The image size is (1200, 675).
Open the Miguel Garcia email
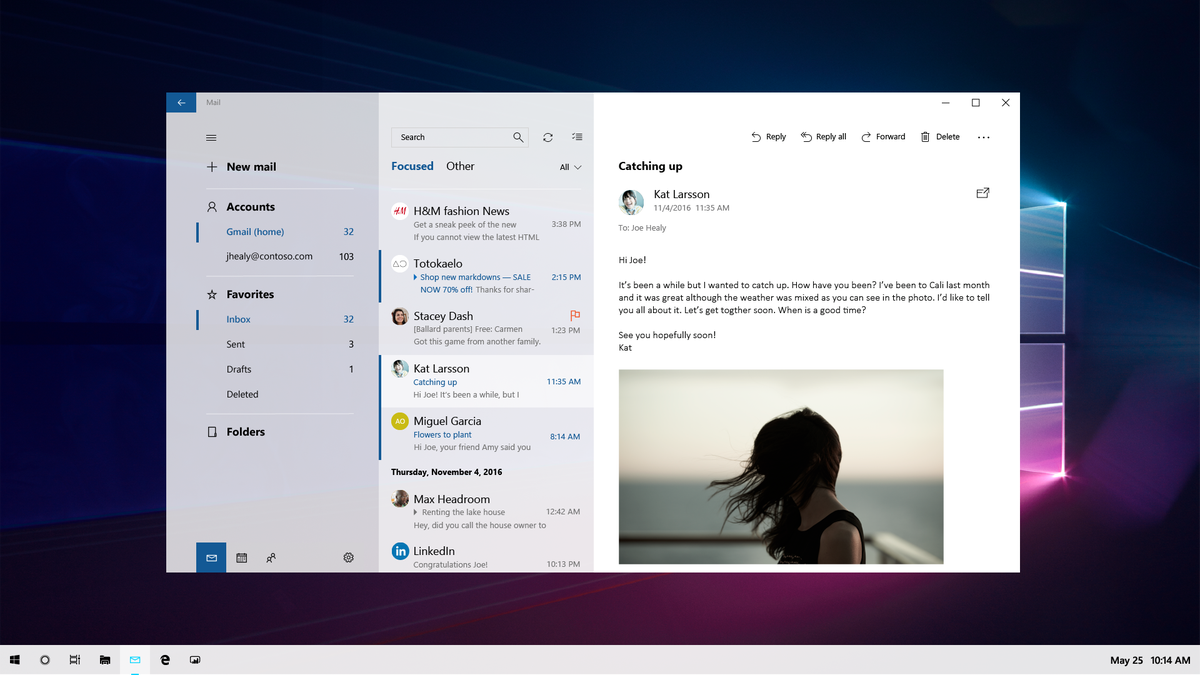(x=486, y=434)
